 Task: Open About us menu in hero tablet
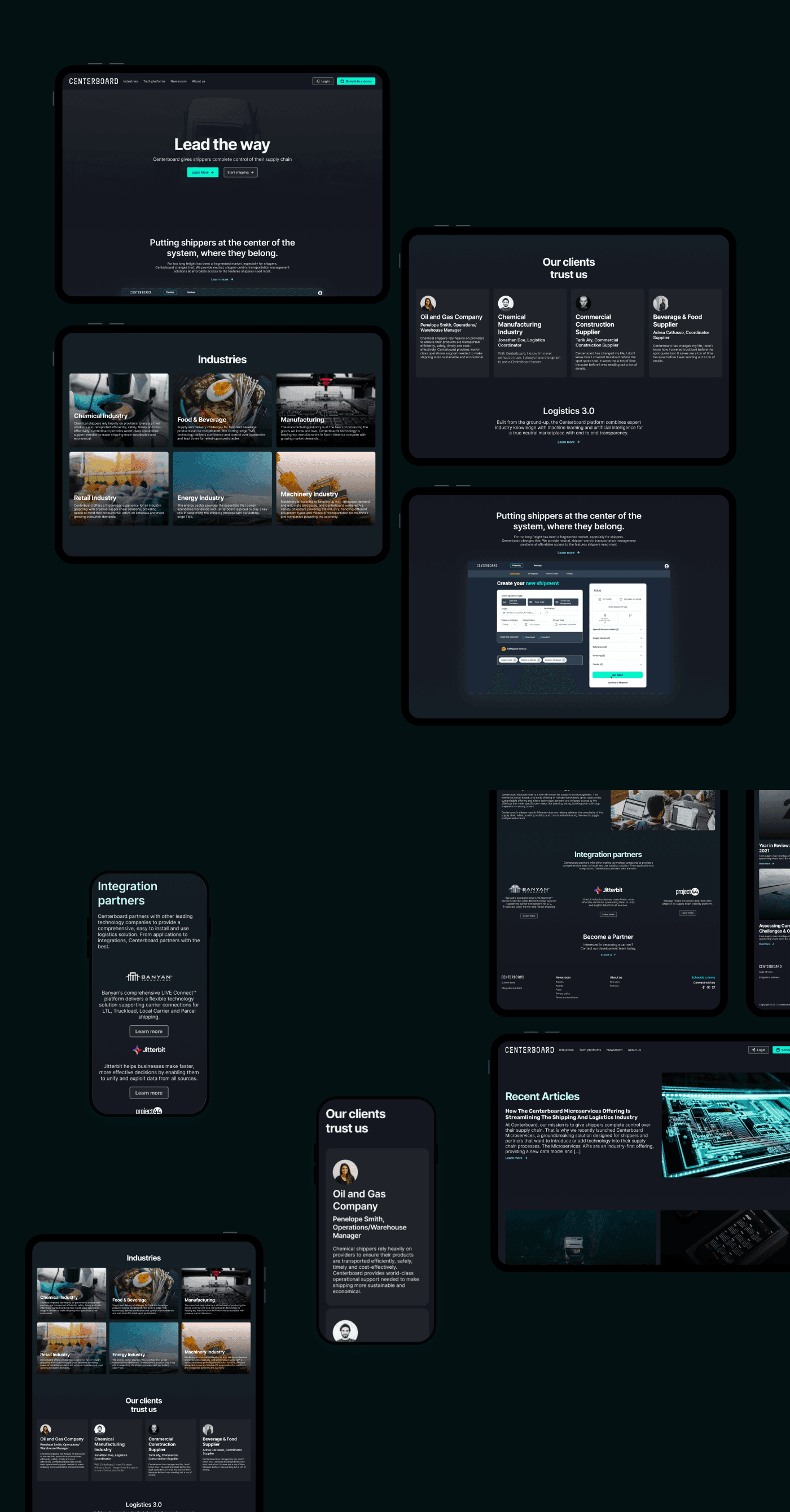pos(199,82)
